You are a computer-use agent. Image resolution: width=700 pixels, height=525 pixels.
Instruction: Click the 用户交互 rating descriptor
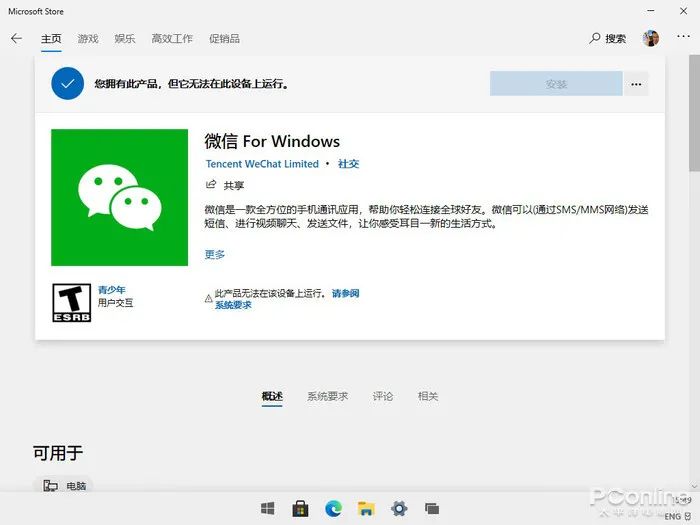click(x=116, y=303)
